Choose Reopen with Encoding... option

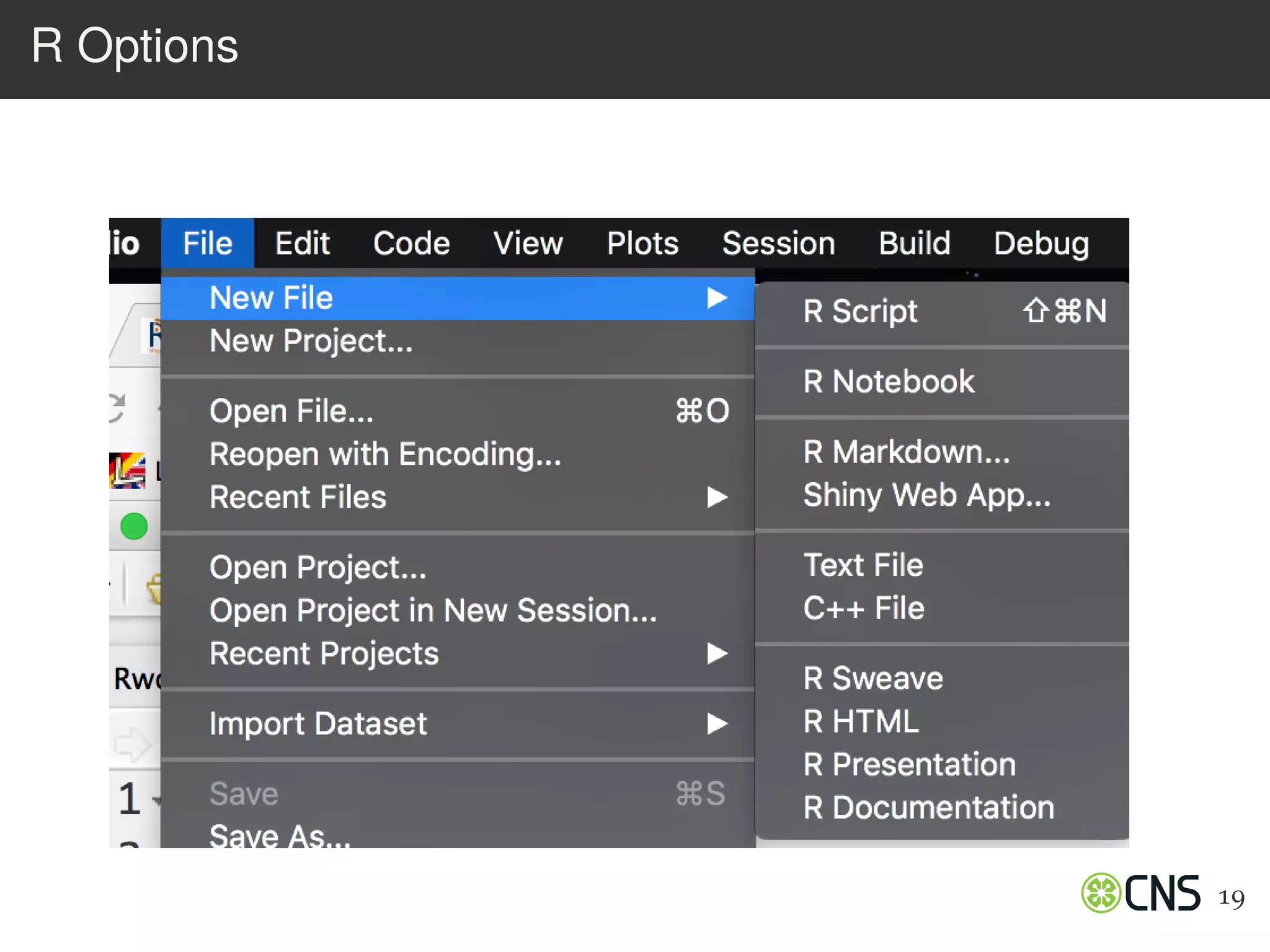click(385, 454)
